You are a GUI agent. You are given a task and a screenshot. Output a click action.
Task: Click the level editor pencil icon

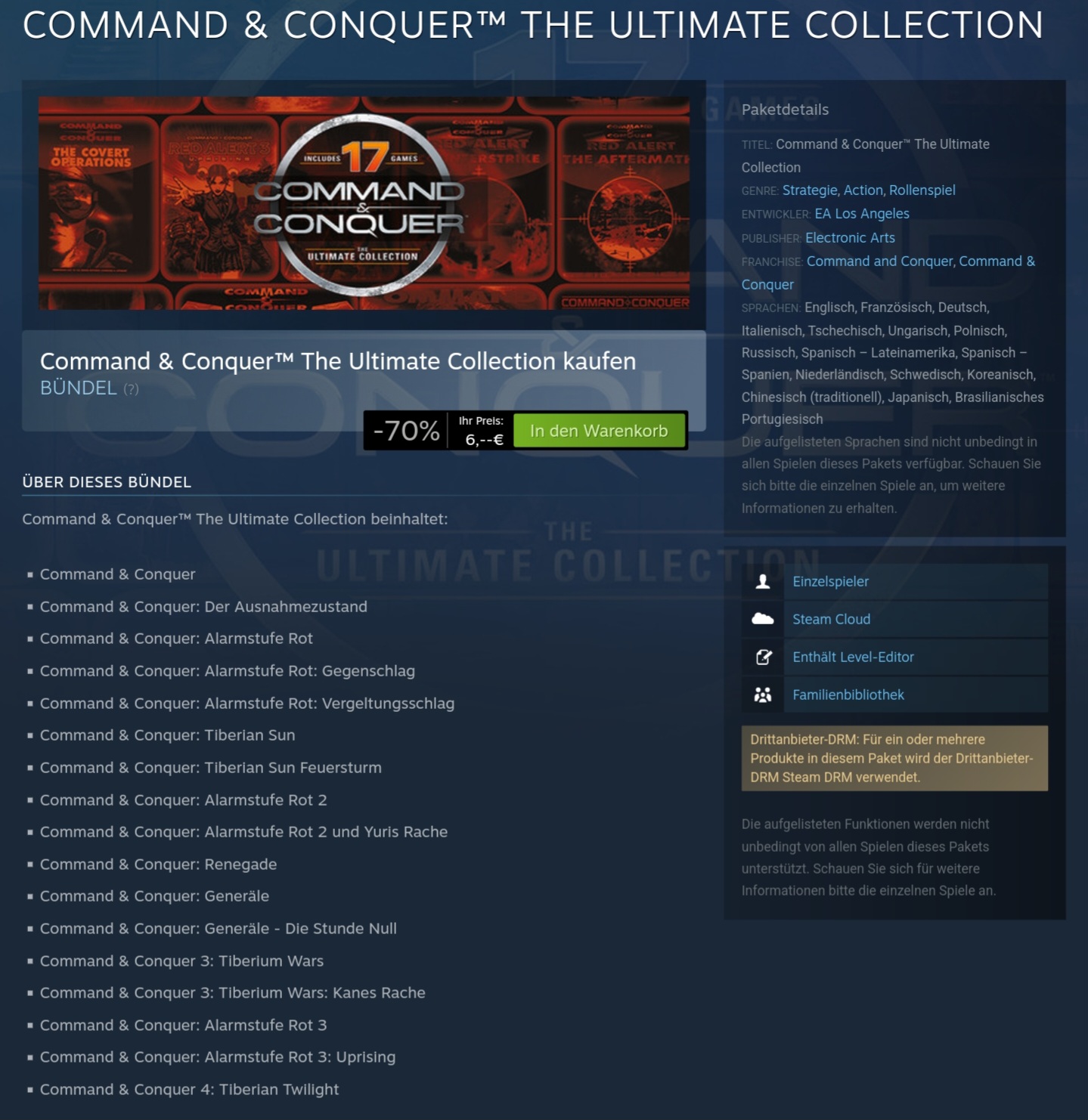(x=763, y=657)
